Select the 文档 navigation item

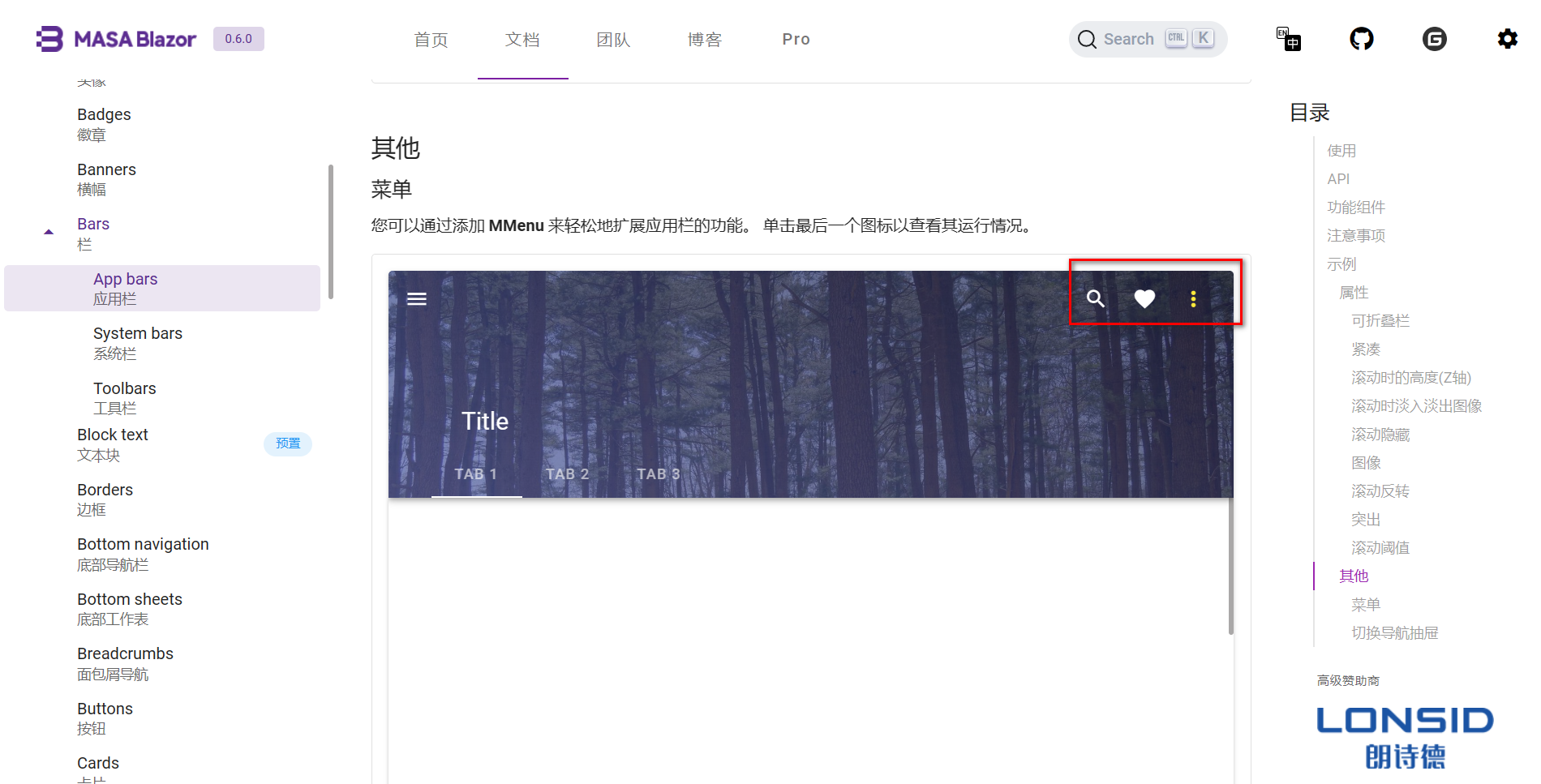pos(522,39)
